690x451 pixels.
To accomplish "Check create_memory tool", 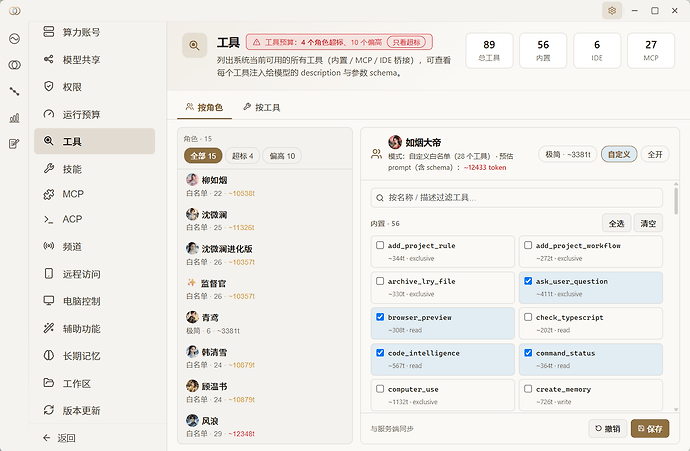I will [528, 389].
